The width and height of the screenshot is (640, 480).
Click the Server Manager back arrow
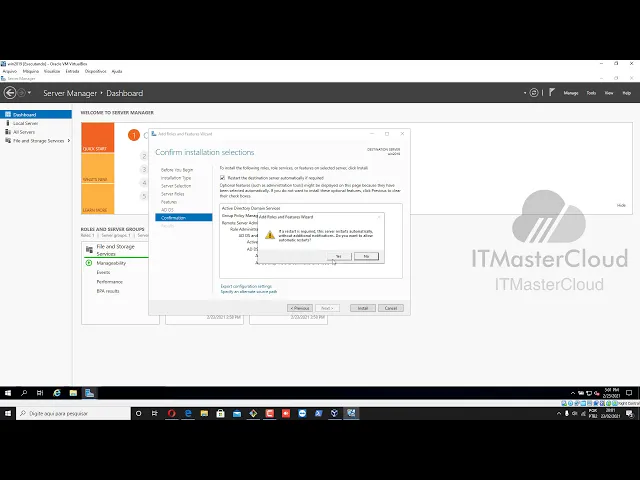10,93
